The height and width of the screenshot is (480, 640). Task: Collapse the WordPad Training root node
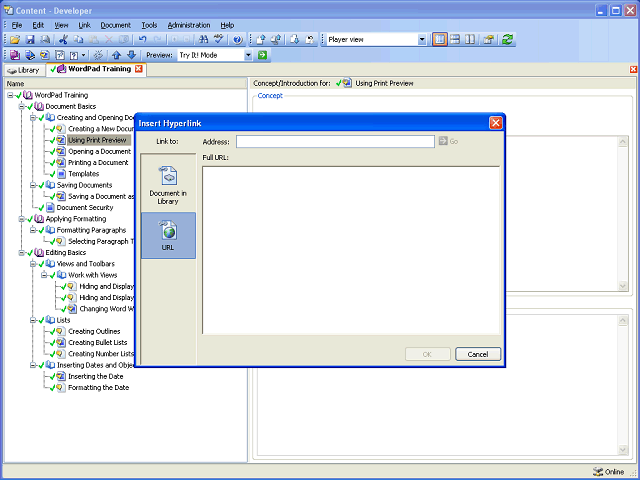pos(10,95)
